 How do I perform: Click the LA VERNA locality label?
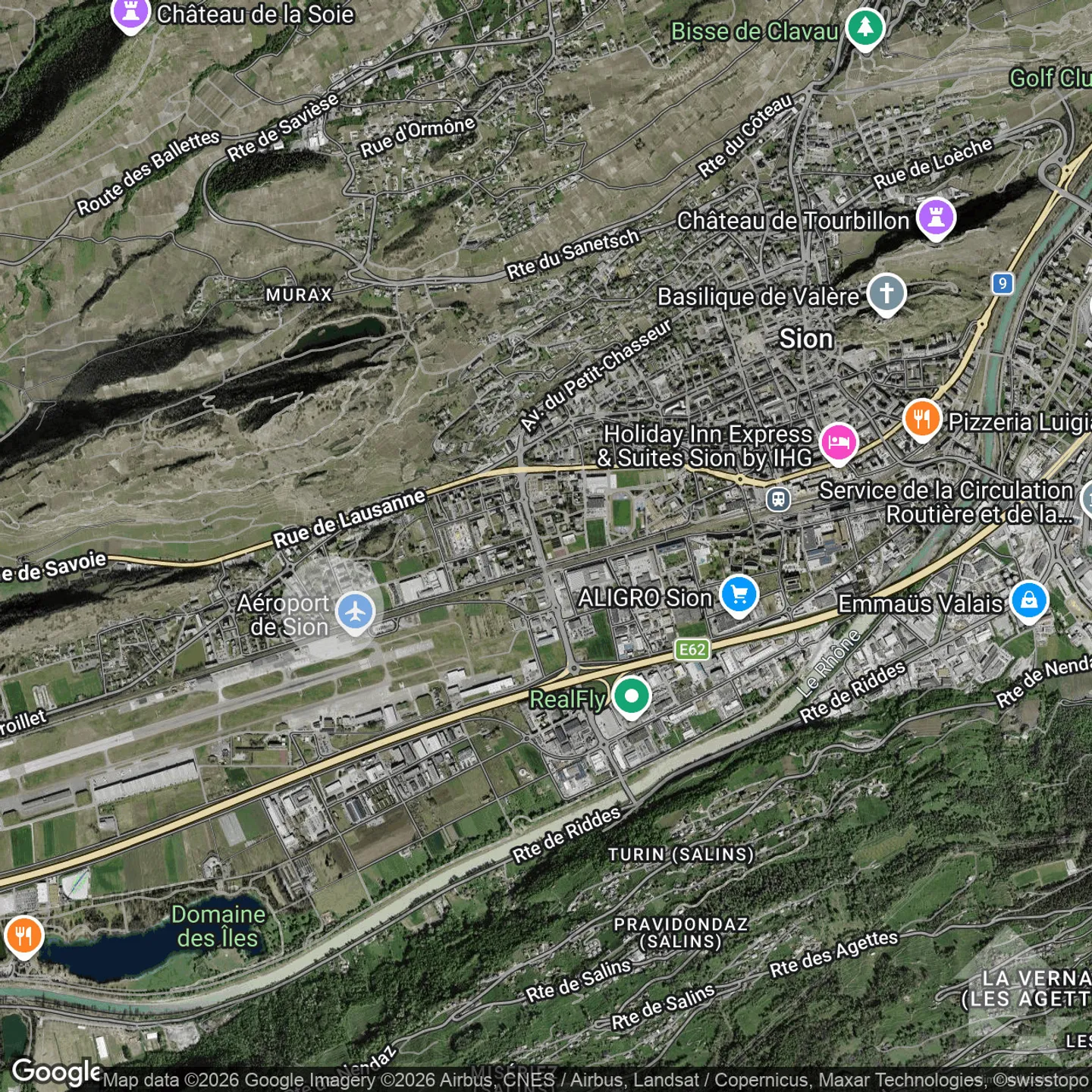[1037, 977]
